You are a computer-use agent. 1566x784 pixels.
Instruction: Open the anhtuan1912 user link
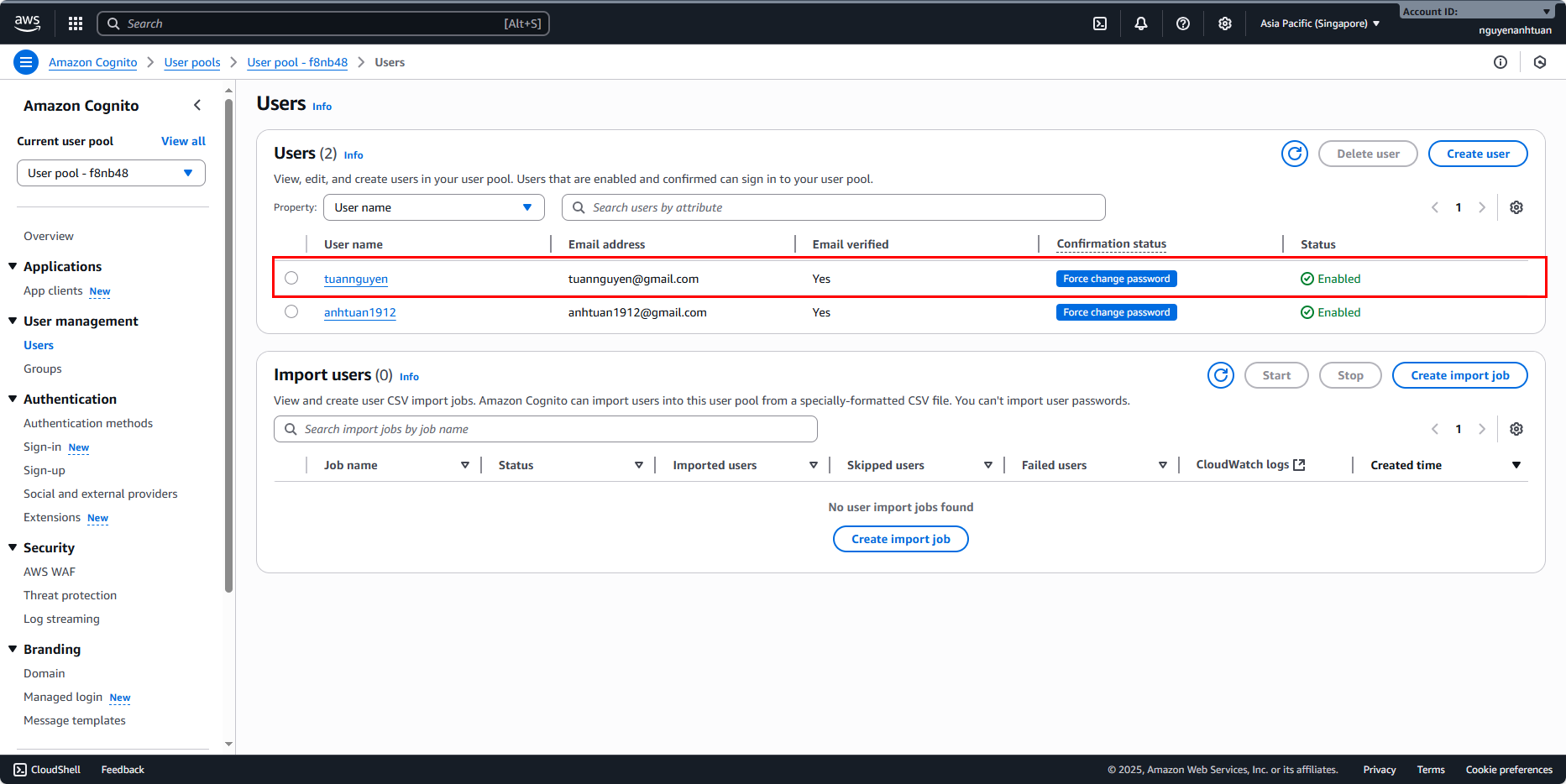(x=359, y=312)
